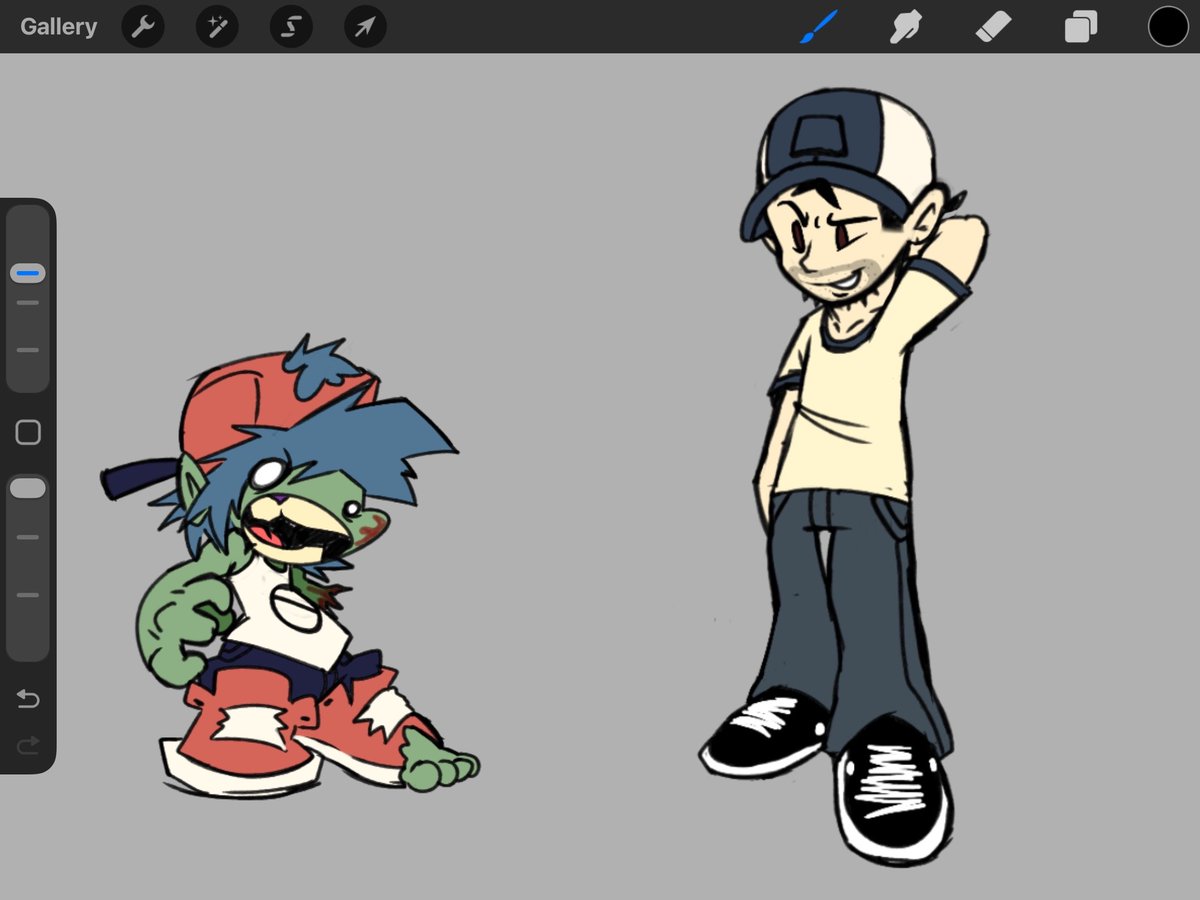Open the Selection tool
1200x900 pixels.
(289, 27)
